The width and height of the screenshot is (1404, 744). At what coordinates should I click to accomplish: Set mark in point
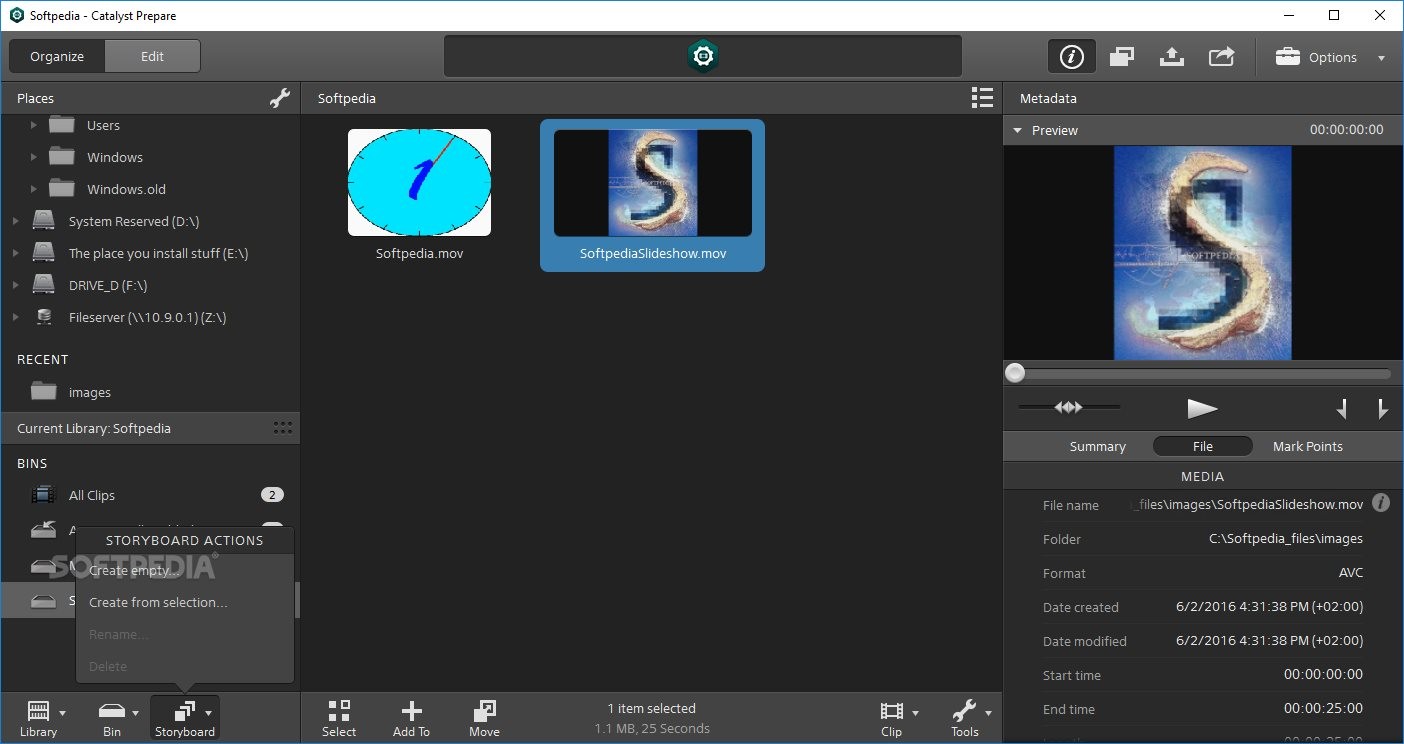click(x=1342, y=408)
